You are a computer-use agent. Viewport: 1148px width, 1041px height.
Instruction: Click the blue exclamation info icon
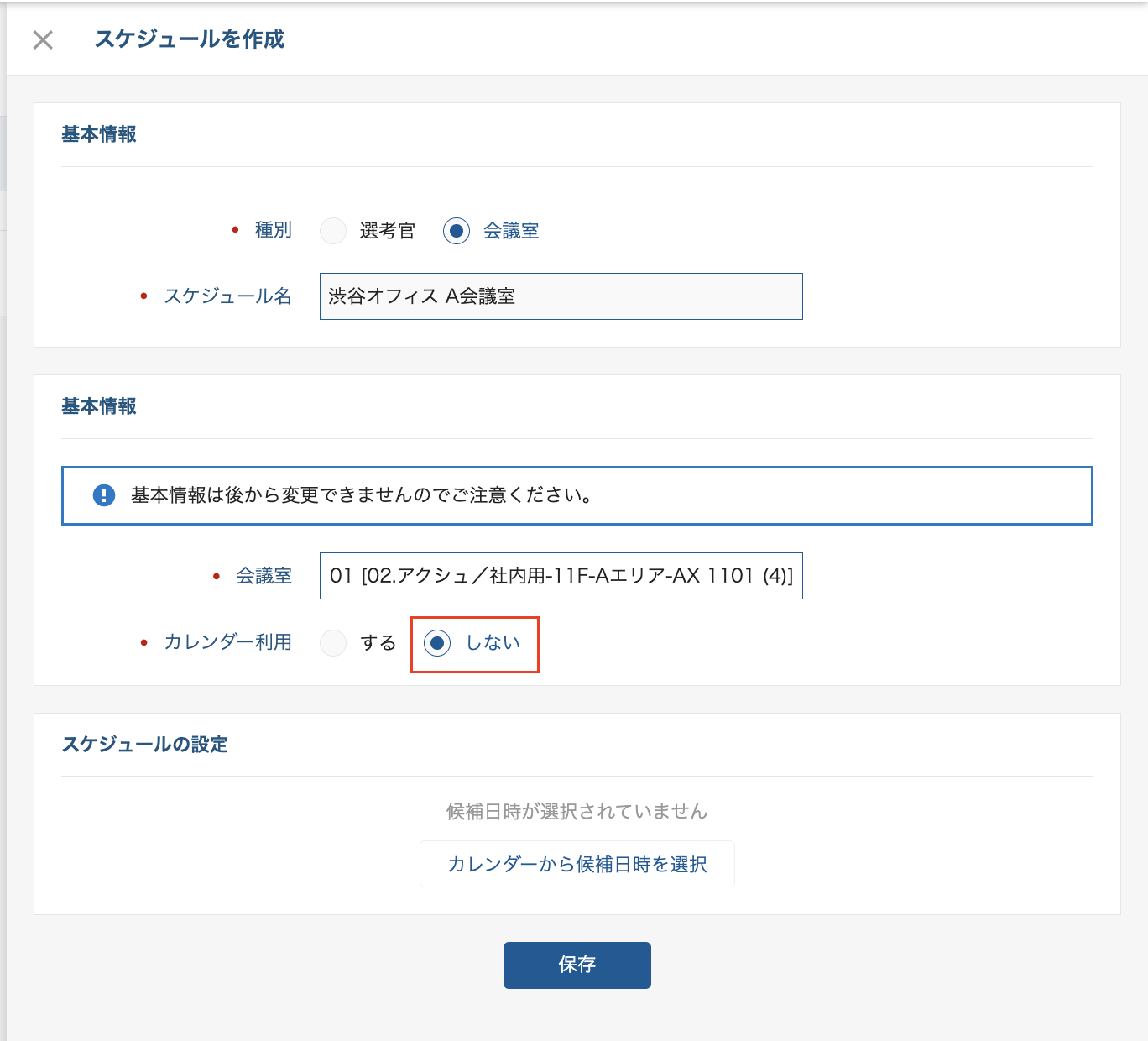(x=103, y=495)
